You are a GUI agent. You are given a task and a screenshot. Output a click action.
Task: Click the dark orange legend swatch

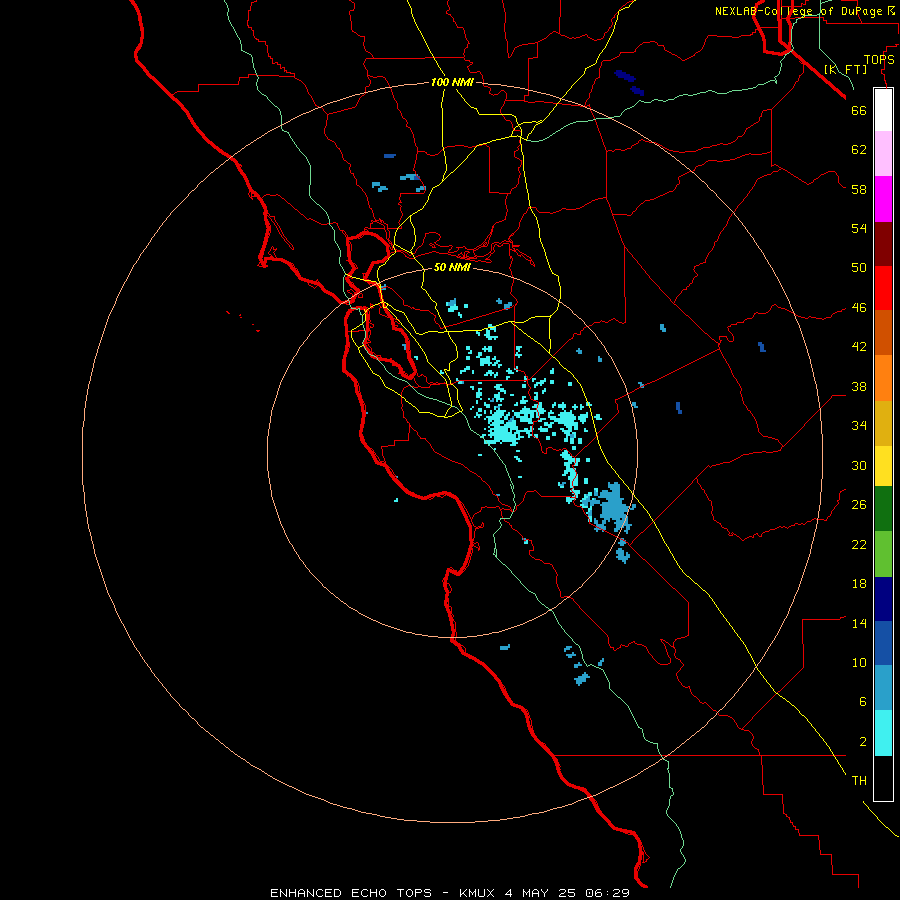(883, 332)
